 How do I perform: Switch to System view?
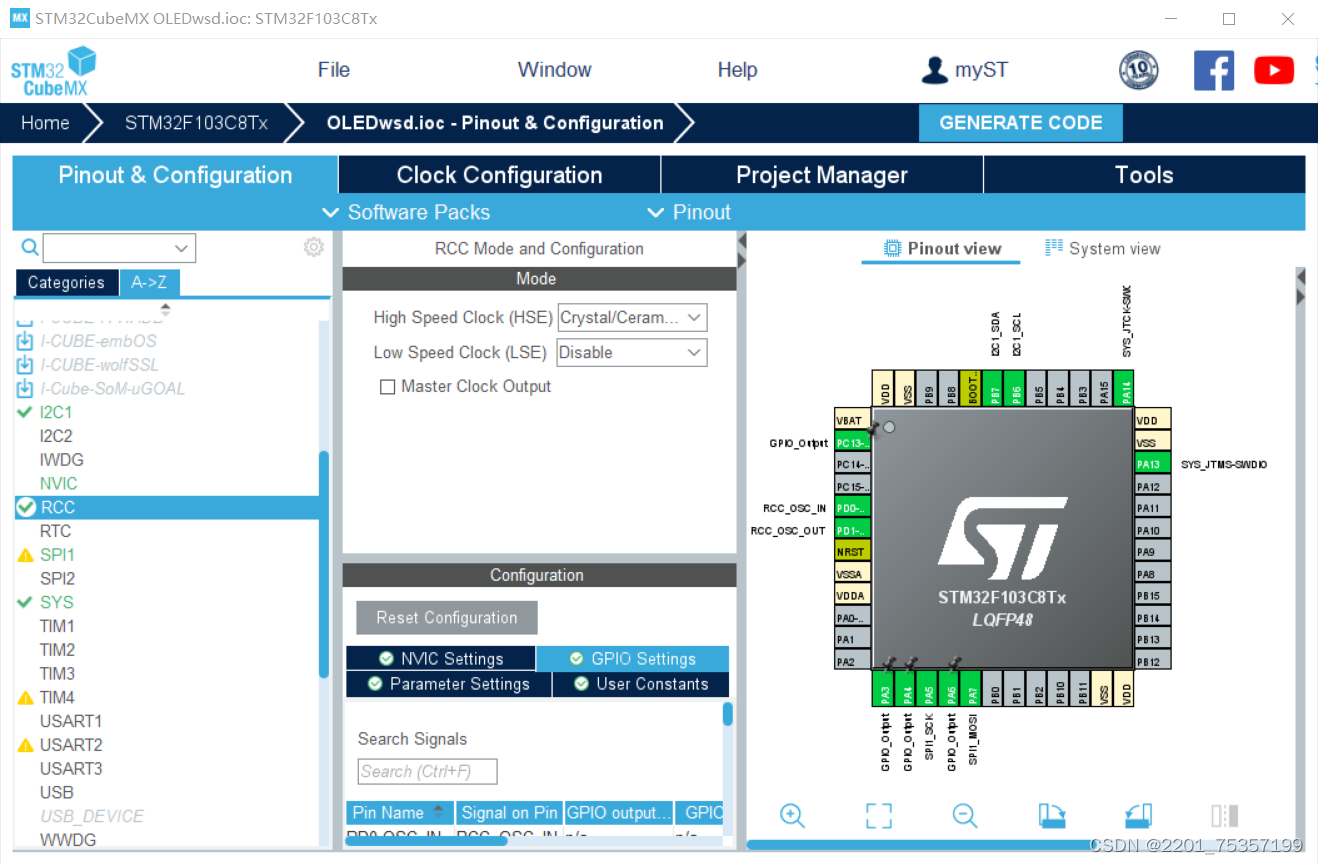[1103, 249]
